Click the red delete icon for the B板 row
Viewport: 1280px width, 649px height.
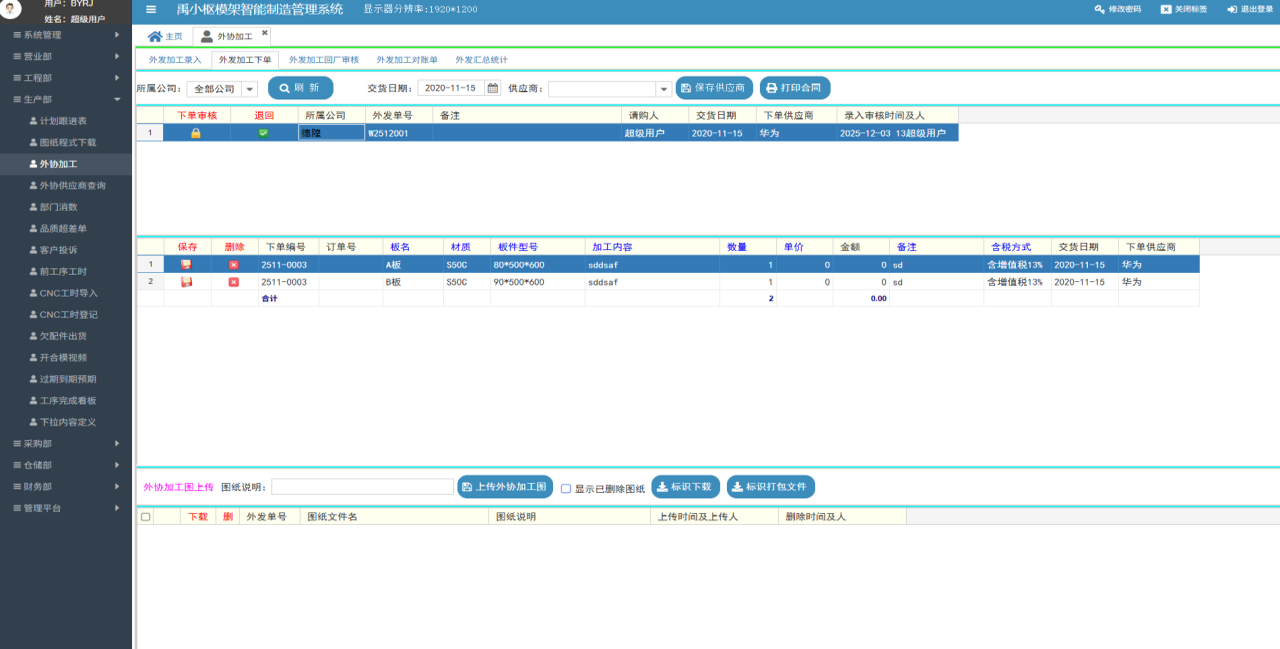pyautogui.click(x=234, y=282)
